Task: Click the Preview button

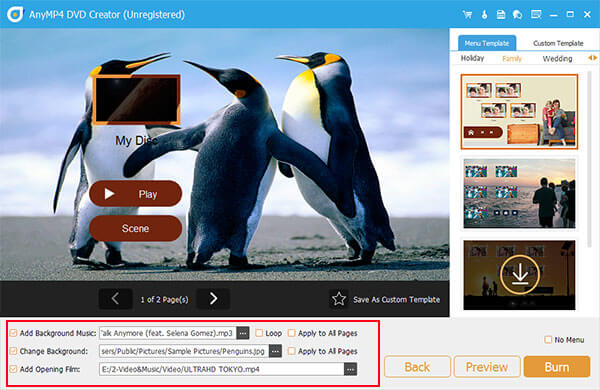Action: tap(487, 367)
